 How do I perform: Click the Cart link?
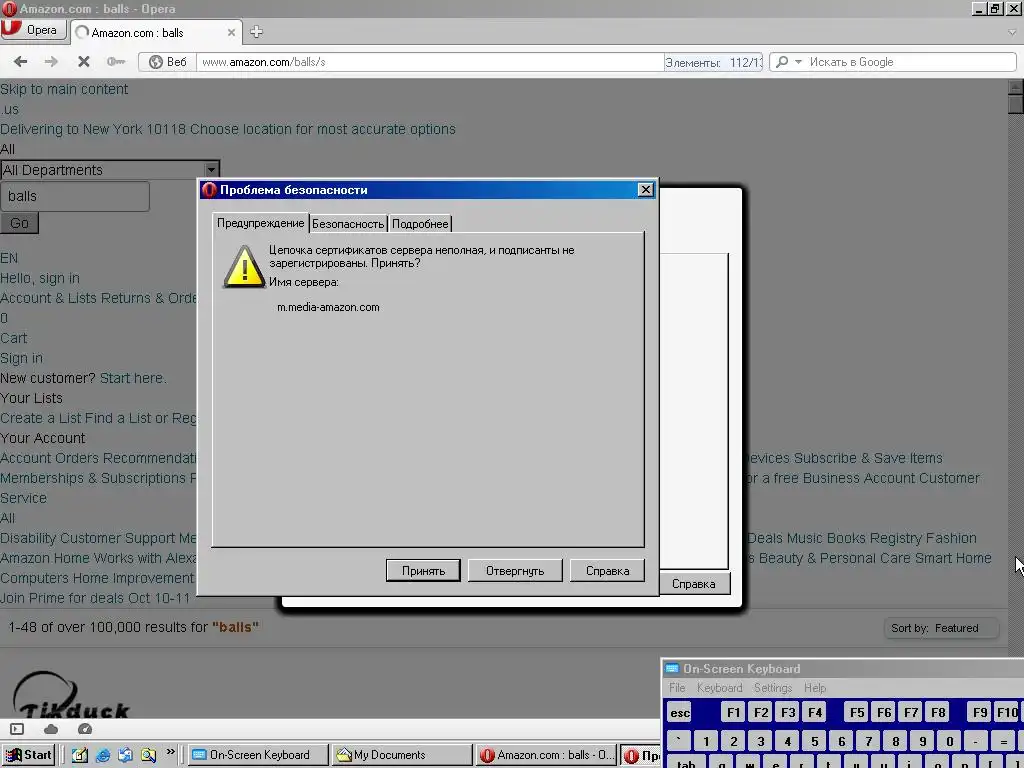click(14, 338)
